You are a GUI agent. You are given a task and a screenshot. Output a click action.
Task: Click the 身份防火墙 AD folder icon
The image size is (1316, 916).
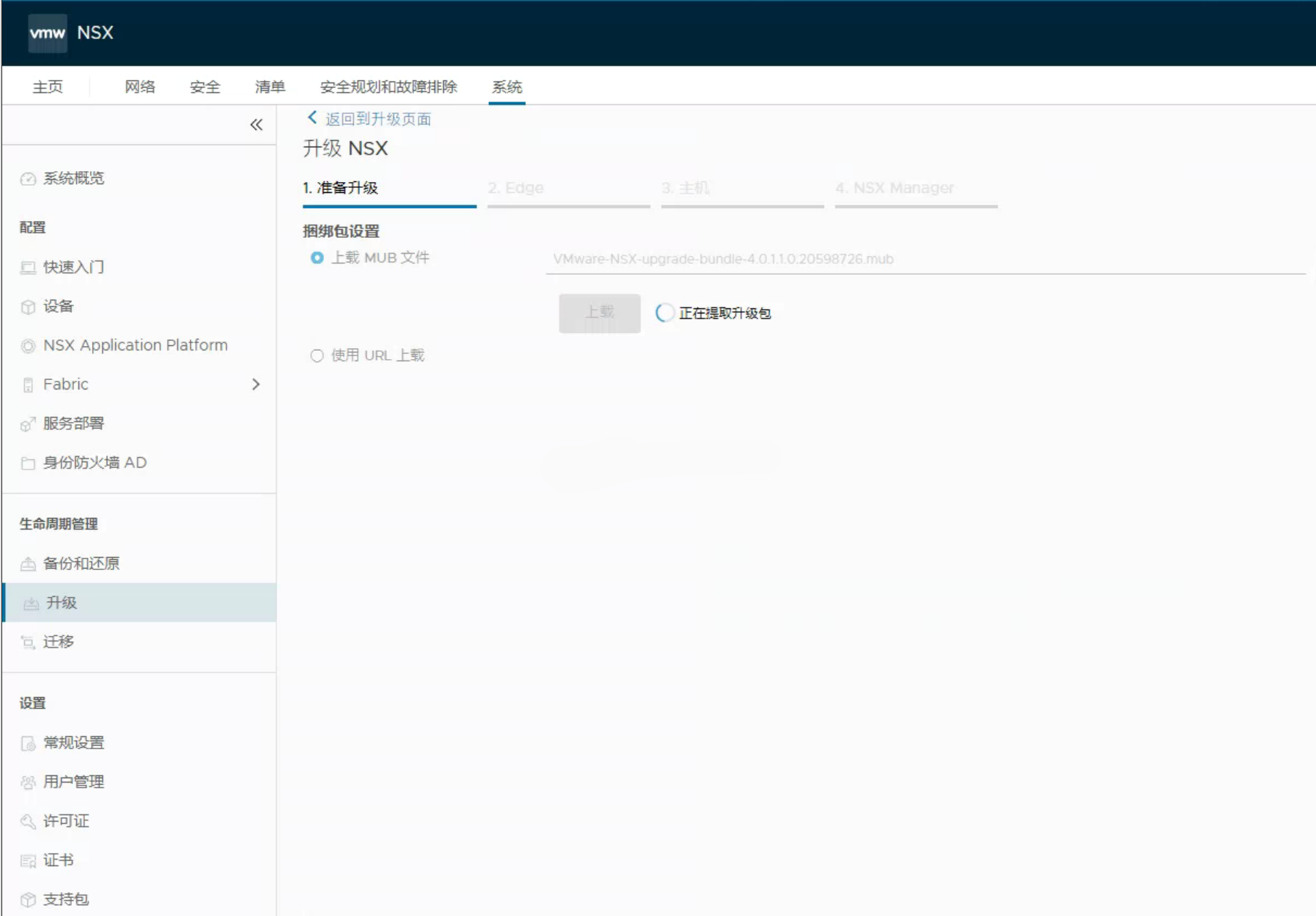point(28,463)
